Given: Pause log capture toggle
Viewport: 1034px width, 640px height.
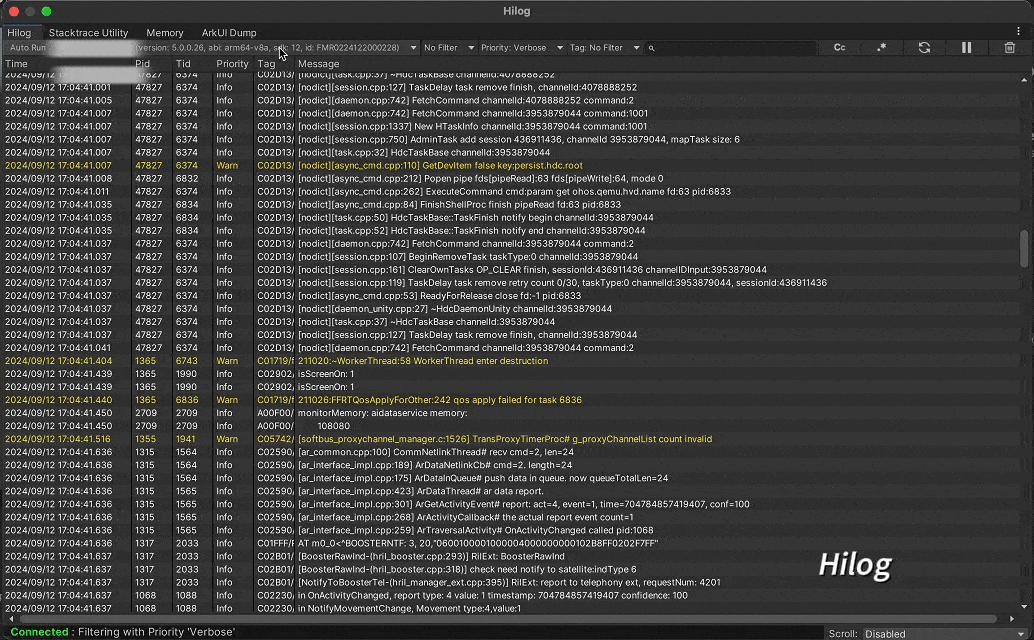Looking at the screenshot, I should coord(965,47).
